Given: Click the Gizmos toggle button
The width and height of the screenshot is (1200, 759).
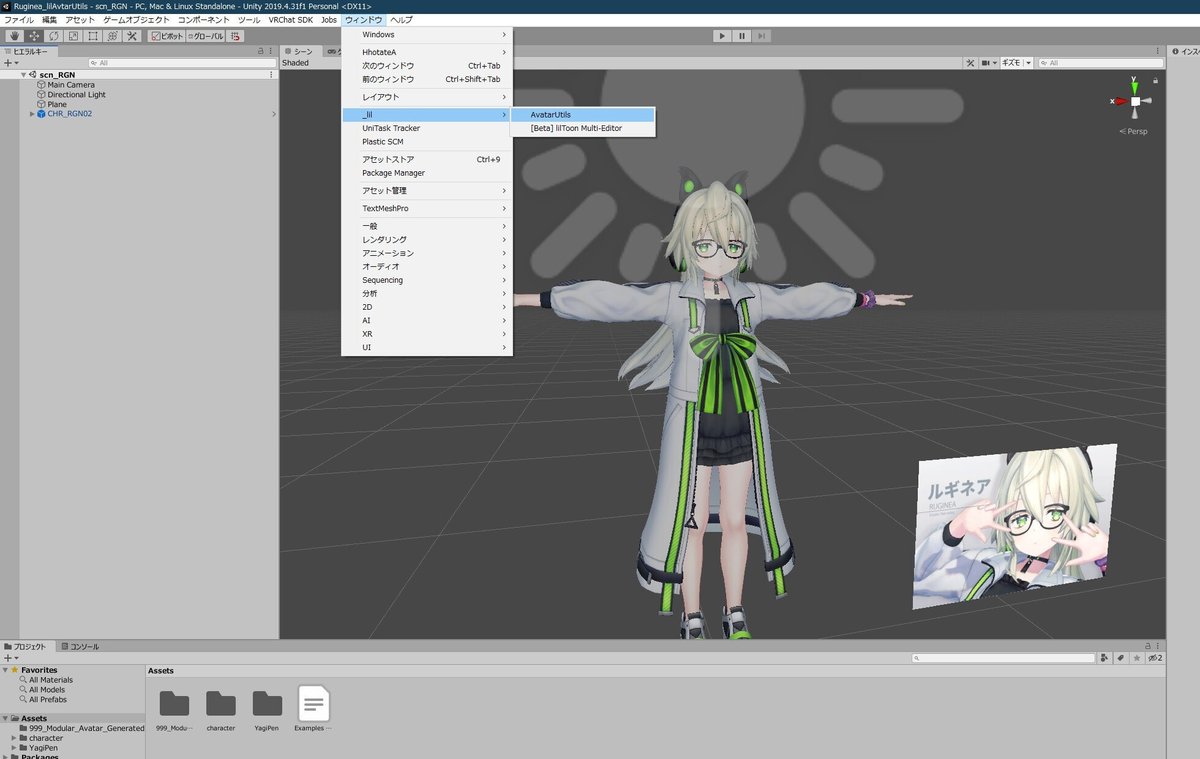Looking at the screenshot, I should [1012, 62].
